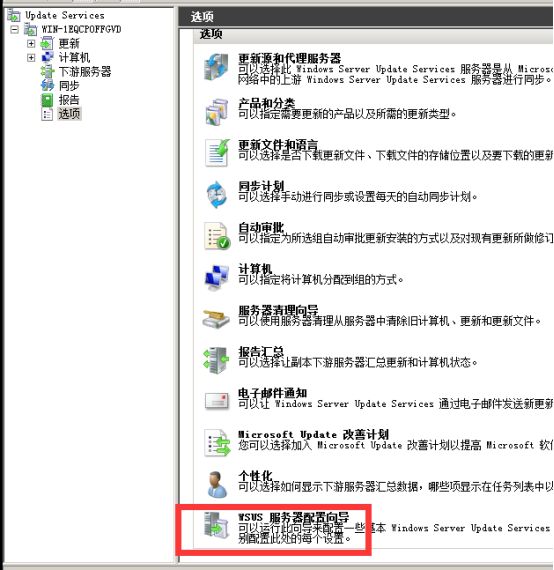The width and height of the screenshot is (554, 570).
Task: Open 更新源和代理服务器 option
Action: (290, 58)
